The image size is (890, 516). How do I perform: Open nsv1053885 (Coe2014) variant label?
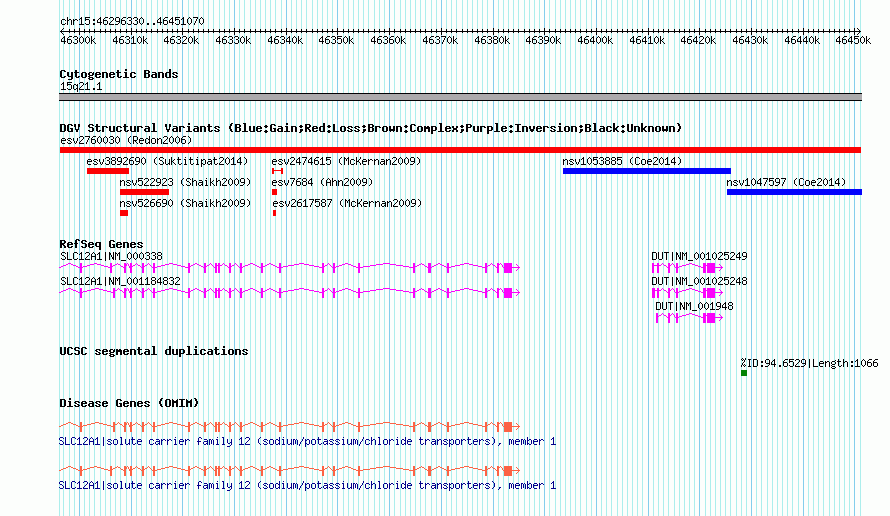coord(622,161)
